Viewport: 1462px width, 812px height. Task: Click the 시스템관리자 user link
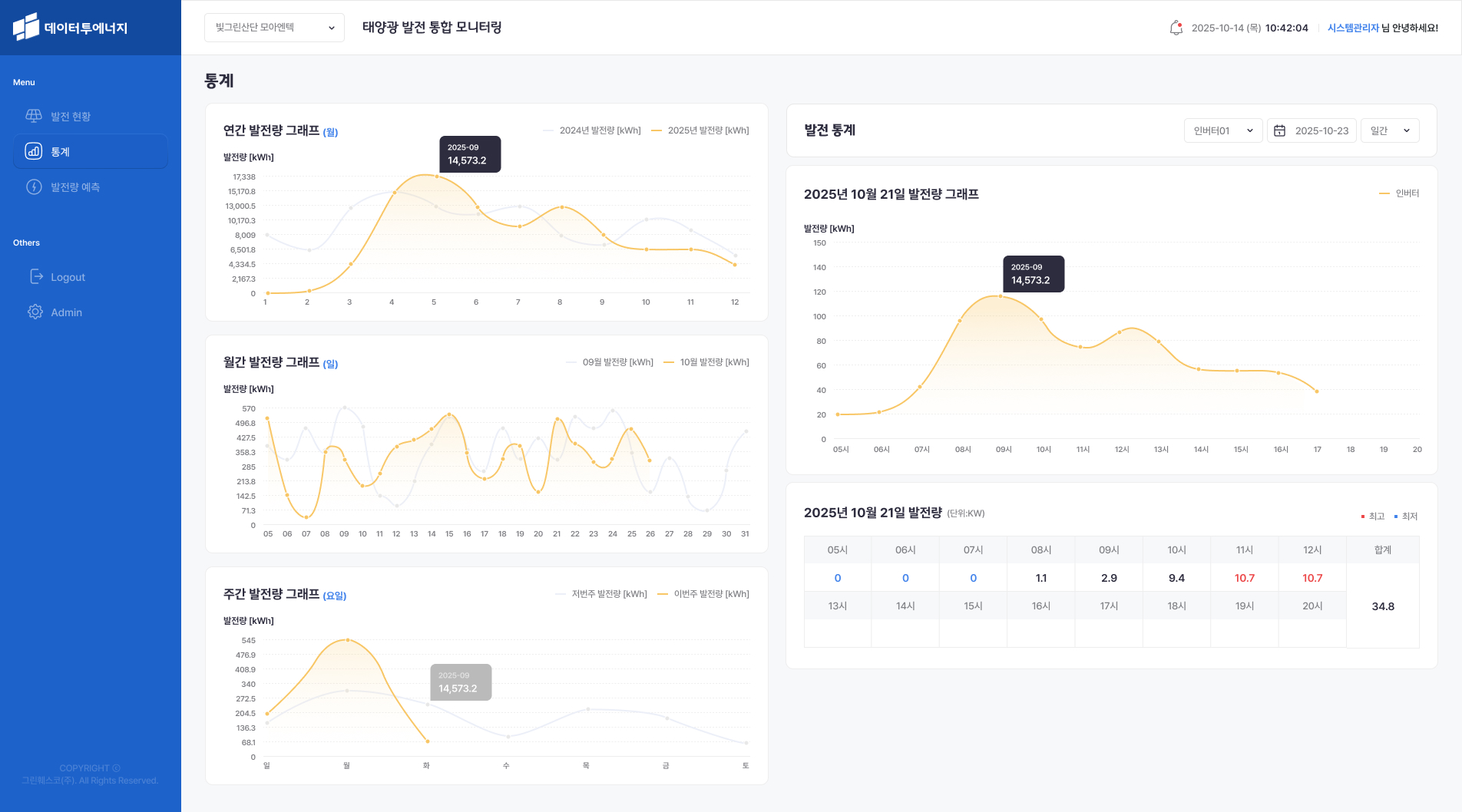pos(1353,28)
